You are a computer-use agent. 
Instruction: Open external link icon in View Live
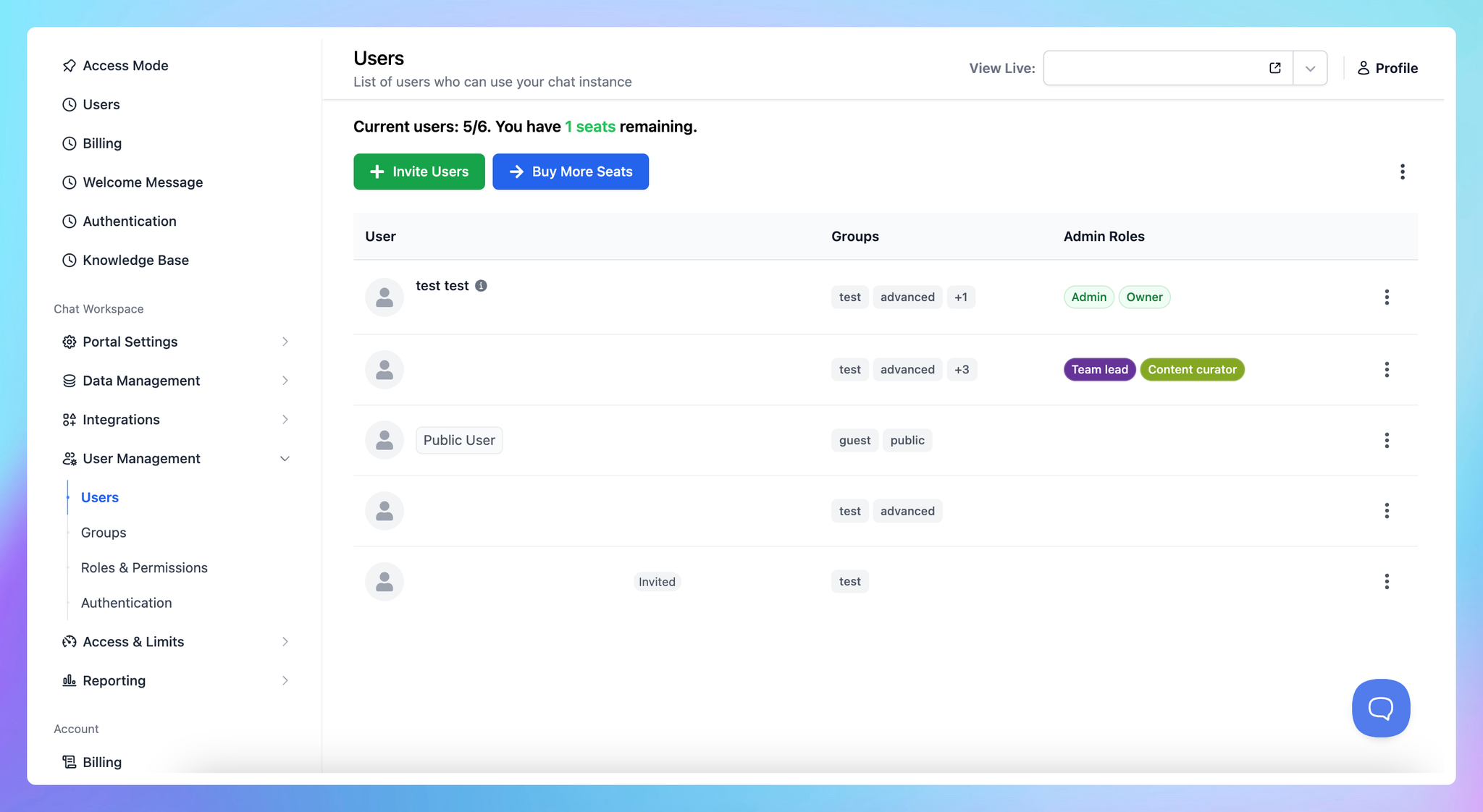click(1275, 68)
